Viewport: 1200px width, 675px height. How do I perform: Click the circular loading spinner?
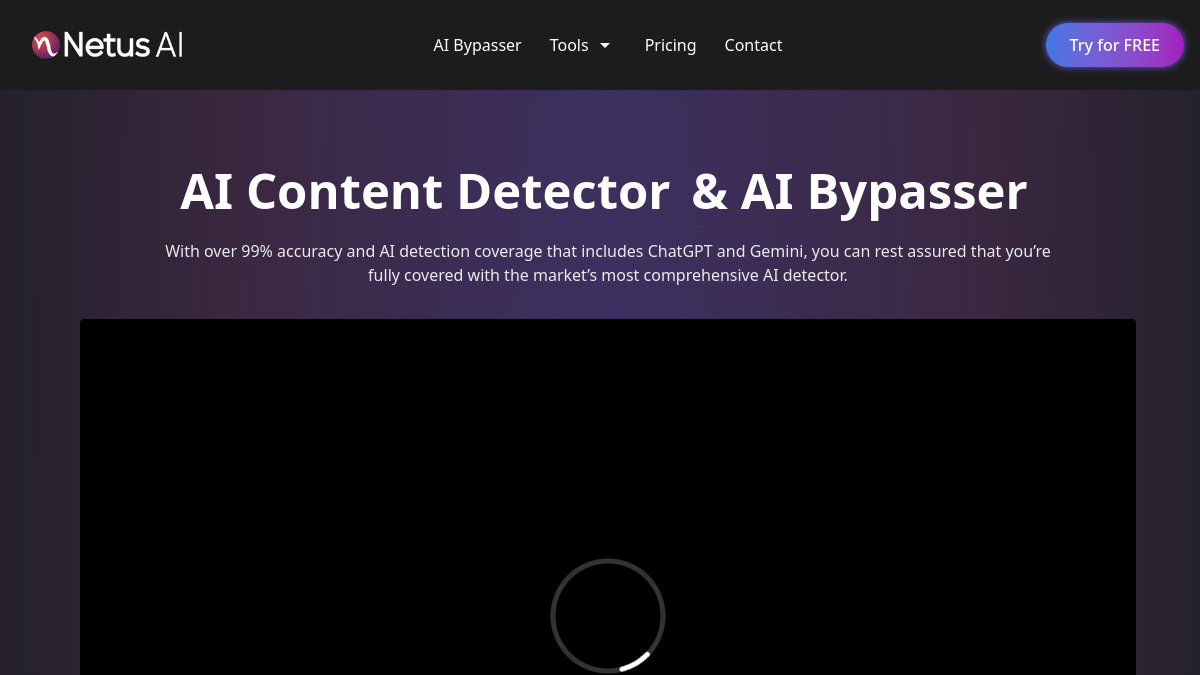pos(608,615)
